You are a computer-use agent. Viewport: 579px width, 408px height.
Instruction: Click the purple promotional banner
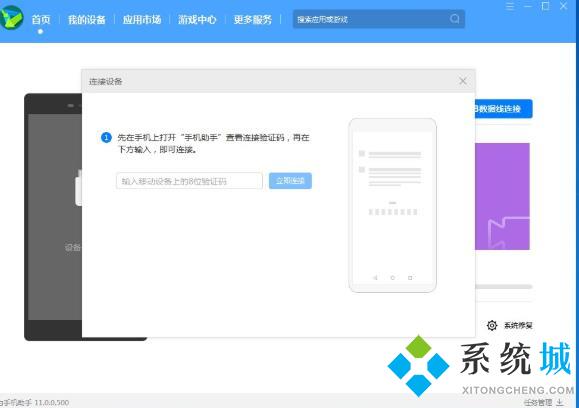point(502,196)
